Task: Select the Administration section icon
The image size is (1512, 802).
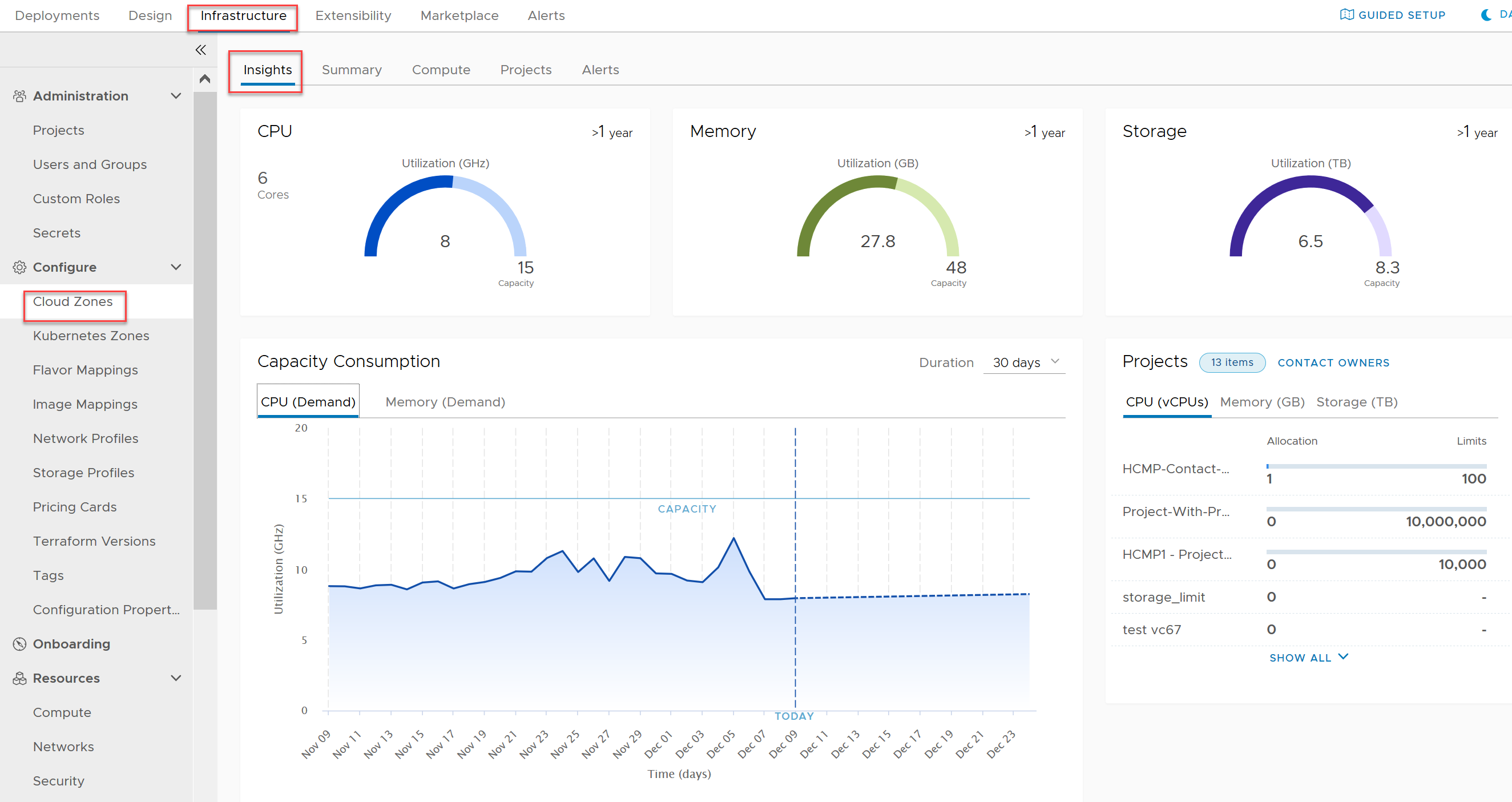Action: pos(17,95)
